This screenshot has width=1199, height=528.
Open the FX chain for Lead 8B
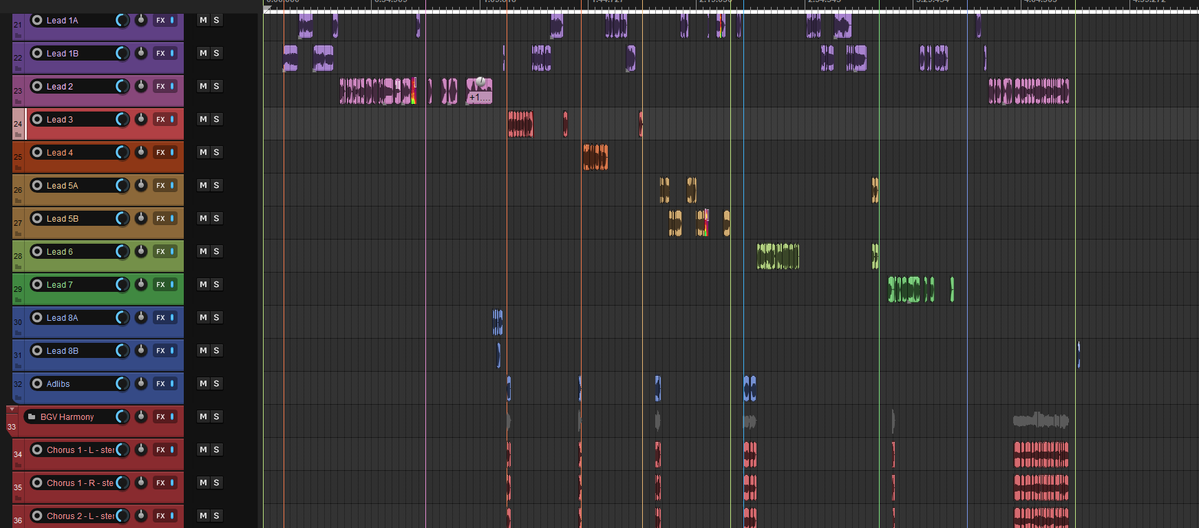click(x=161, y=350)
